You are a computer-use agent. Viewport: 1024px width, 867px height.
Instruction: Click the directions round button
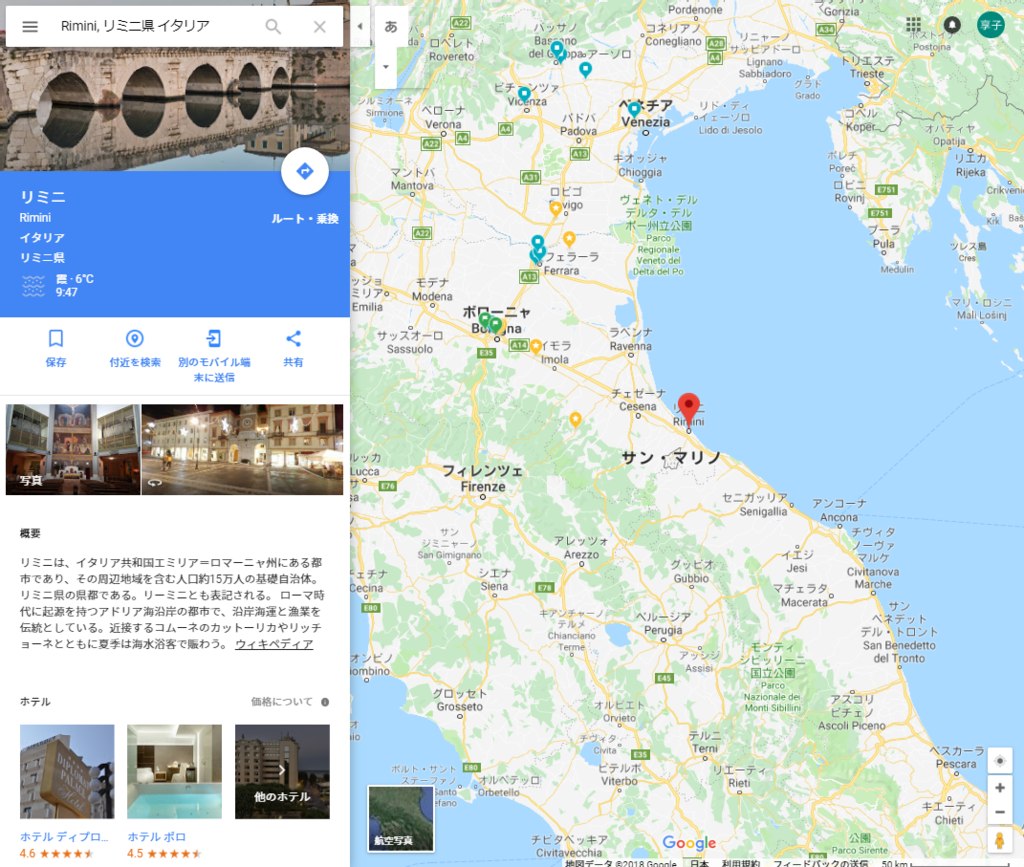click(x=304, y=171)
